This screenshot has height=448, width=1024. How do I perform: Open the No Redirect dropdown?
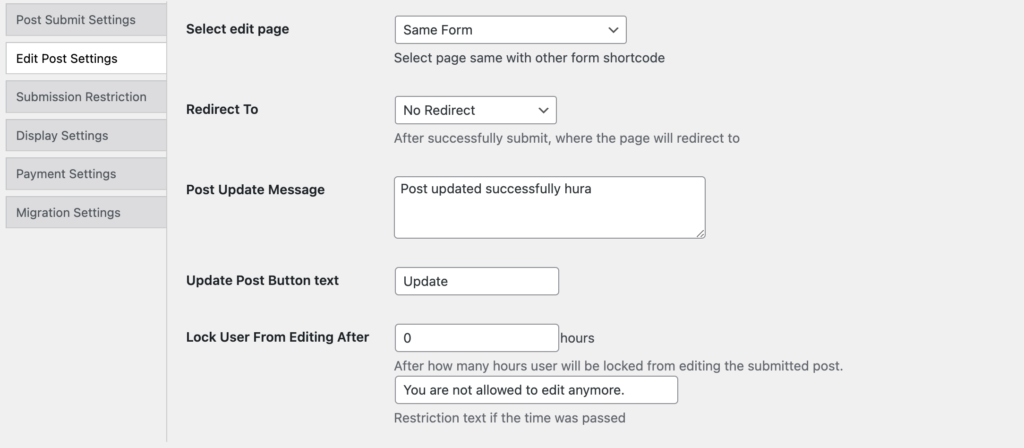pos(465,110)
